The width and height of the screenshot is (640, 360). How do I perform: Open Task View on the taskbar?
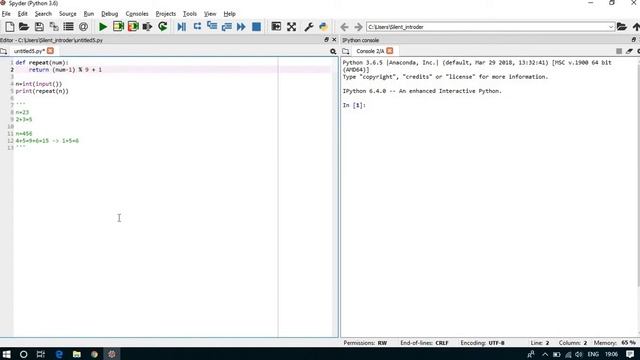tap(40, 354)
